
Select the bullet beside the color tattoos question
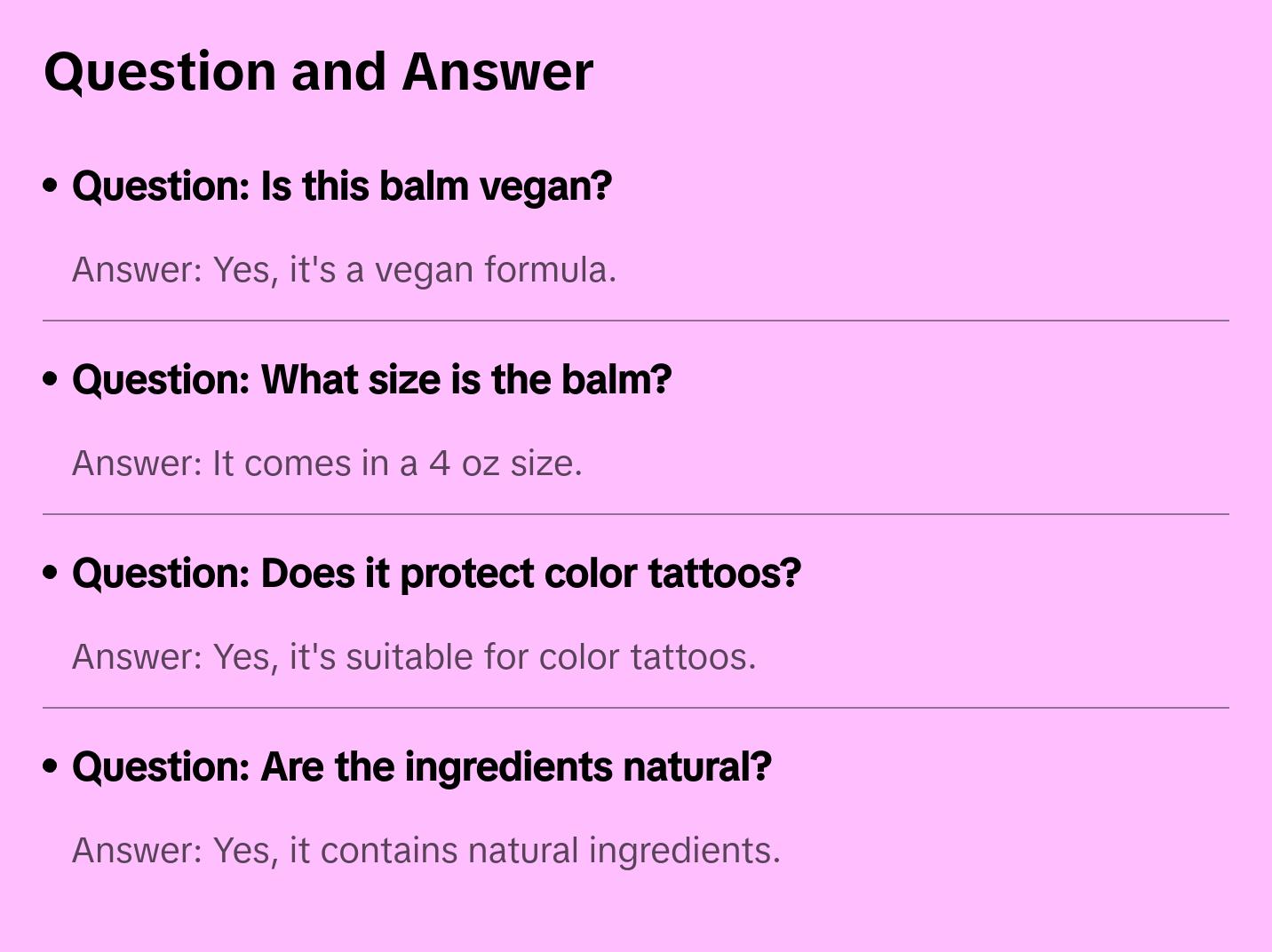point(51,574)
